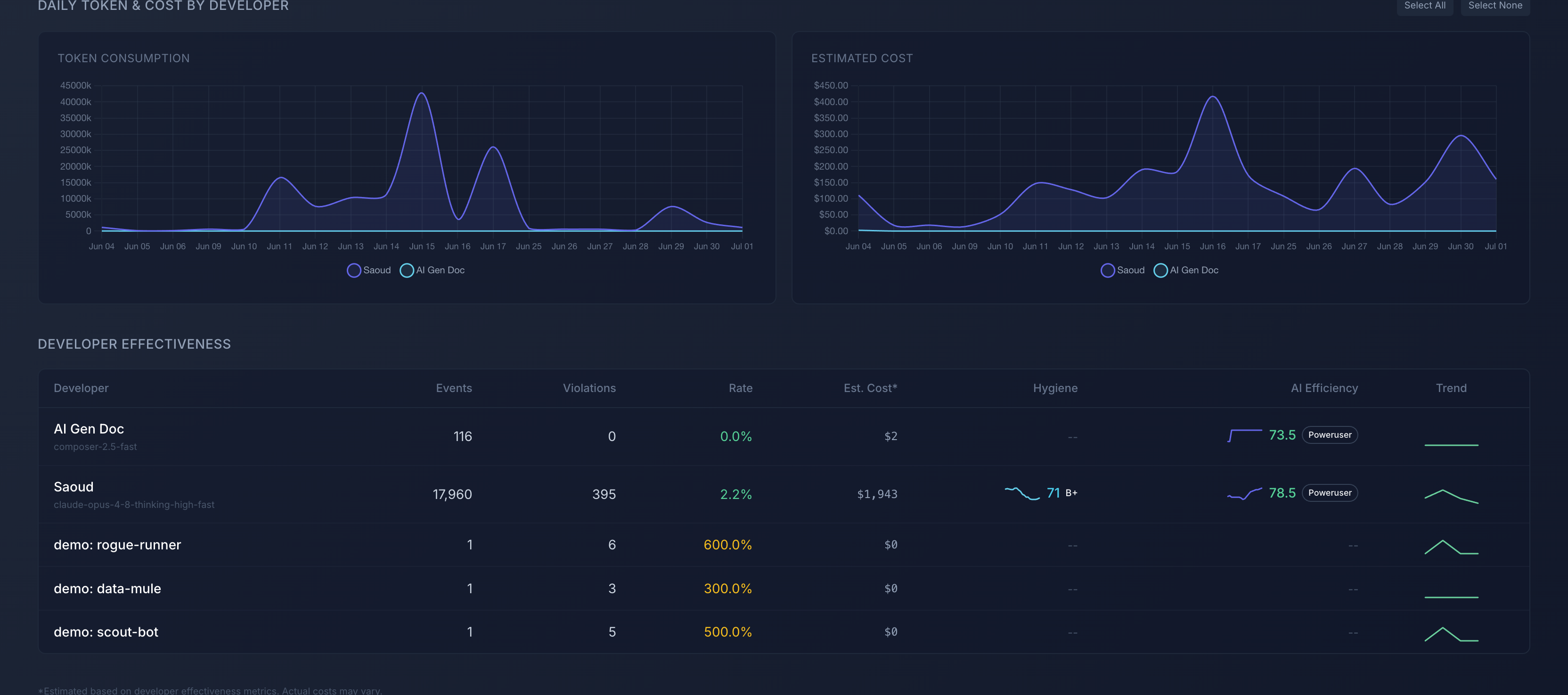Select the demo: data-mule row
Viewport: 1568px width, 695px height.
784,589
